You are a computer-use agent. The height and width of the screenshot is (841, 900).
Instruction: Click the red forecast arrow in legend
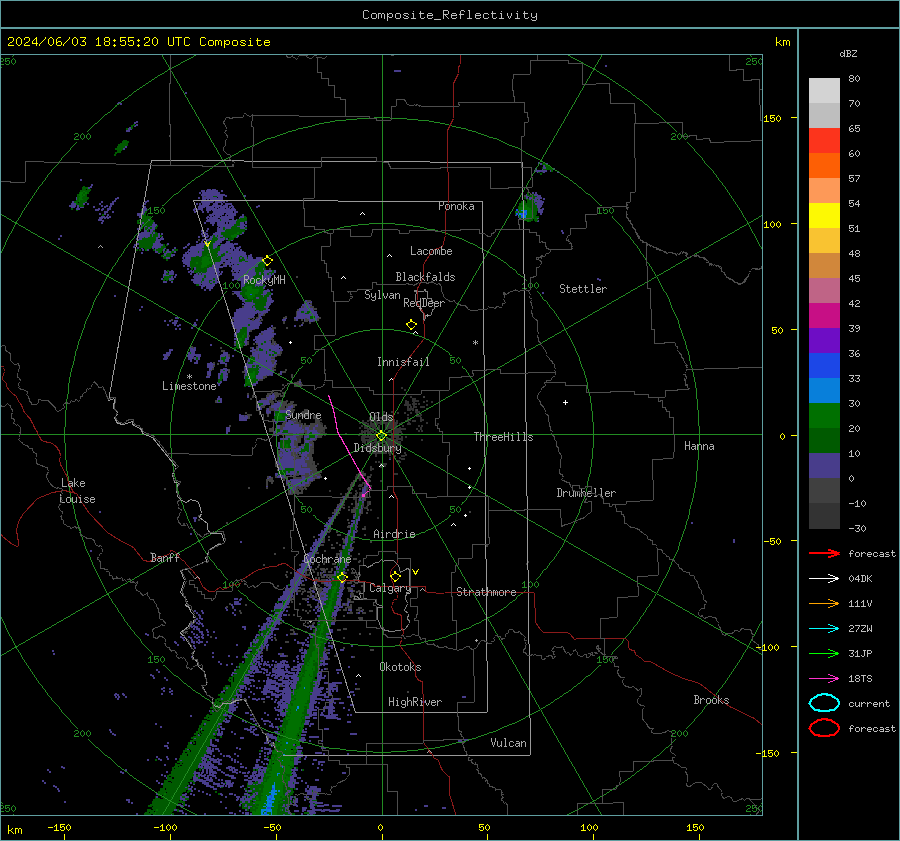tap(824, 553)
